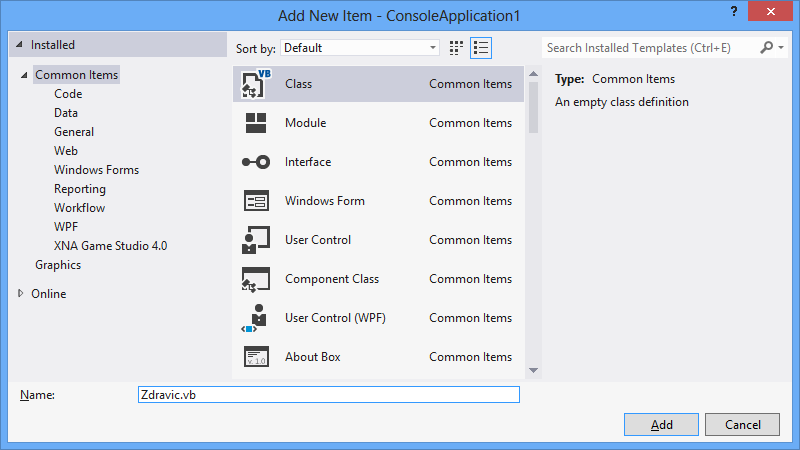Switch to small icons view
Screen dimensions: 800x450
[x=457, y=47]
